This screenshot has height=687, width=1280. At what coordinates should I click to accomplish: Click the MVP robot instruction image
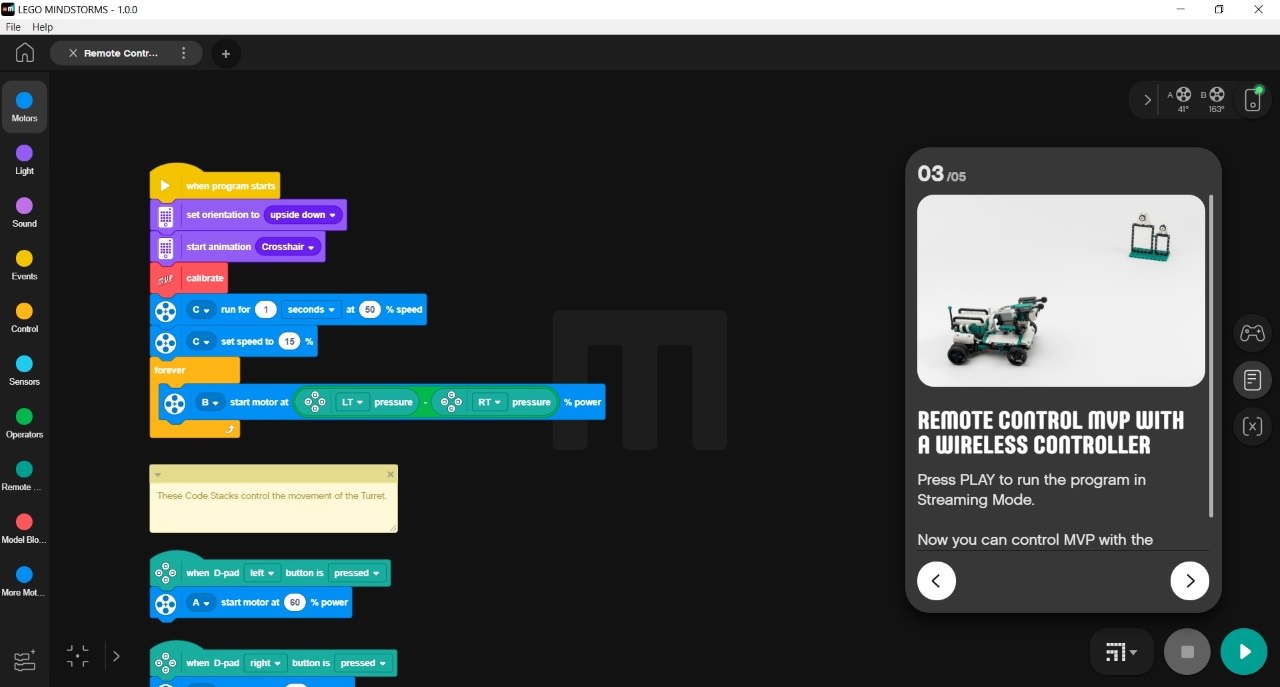pyautogui.click(x=1061, y=290)
